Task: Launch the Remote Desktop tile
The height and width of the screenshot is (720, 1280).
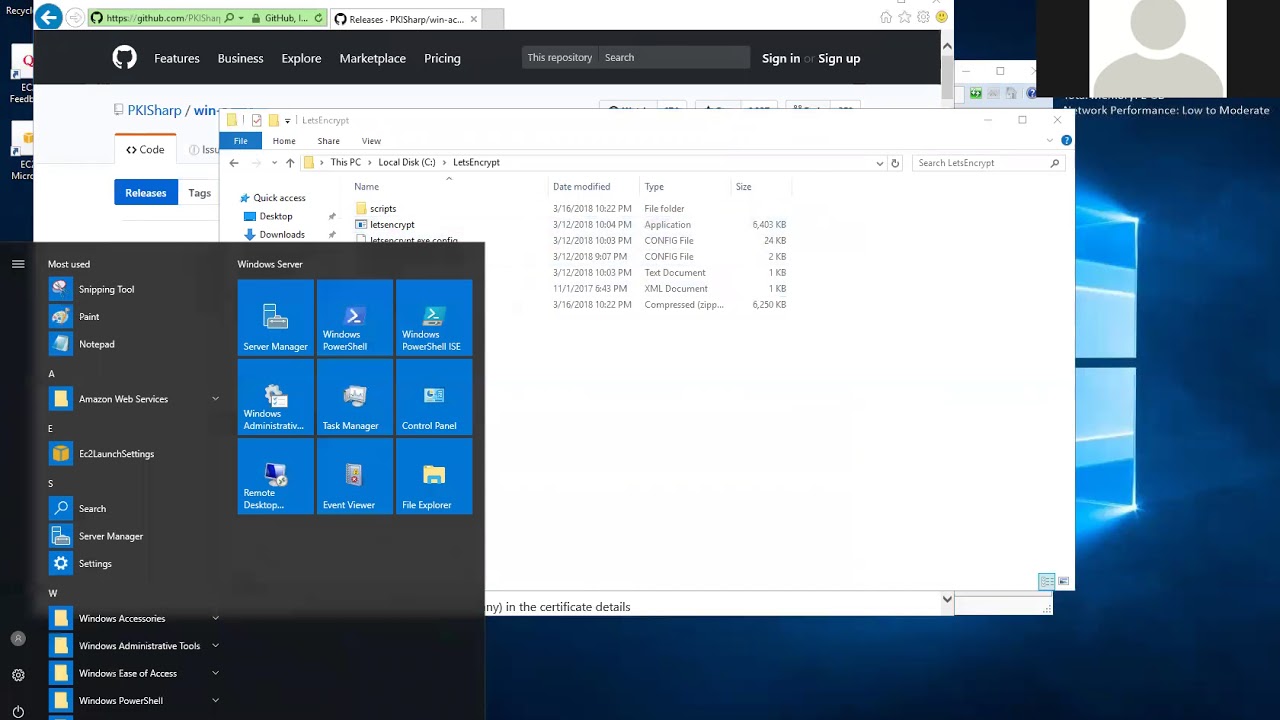Action: pyautogui.click(x=275, y=476)
